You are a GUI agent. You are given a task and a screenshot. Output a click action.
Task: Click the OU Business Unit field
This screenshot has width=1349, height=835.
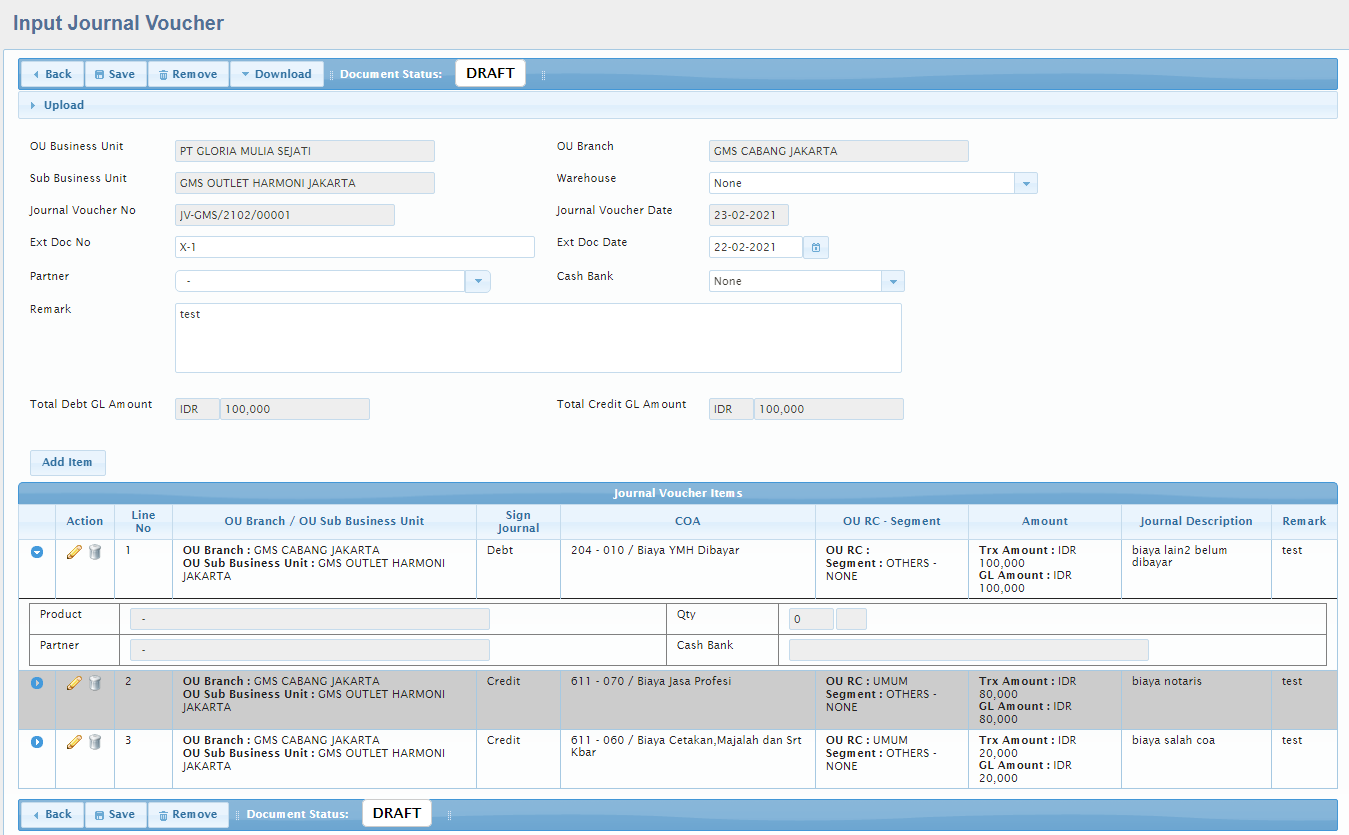305,151
